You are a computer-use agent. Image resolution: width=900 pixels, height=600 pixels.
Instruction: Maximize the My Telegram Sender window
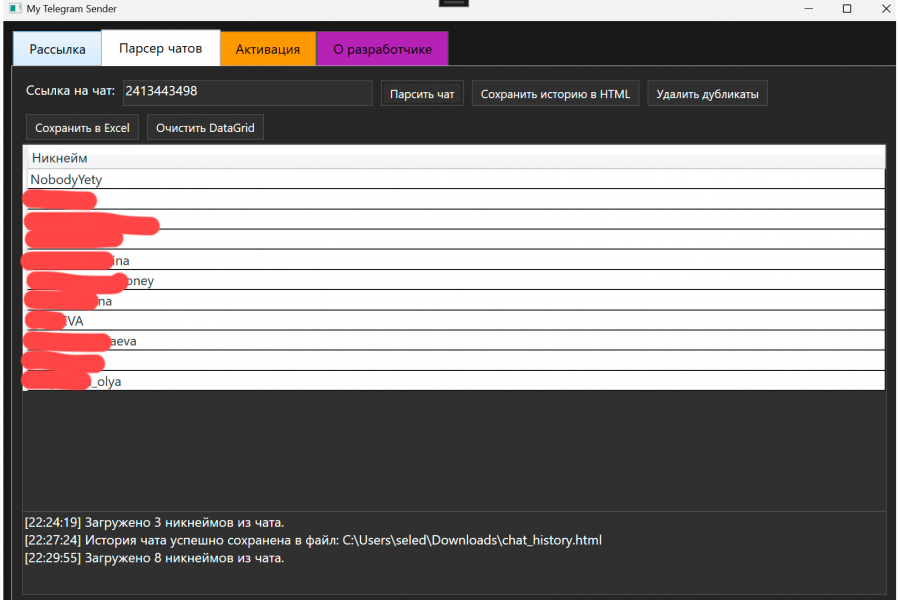[847, 9]
